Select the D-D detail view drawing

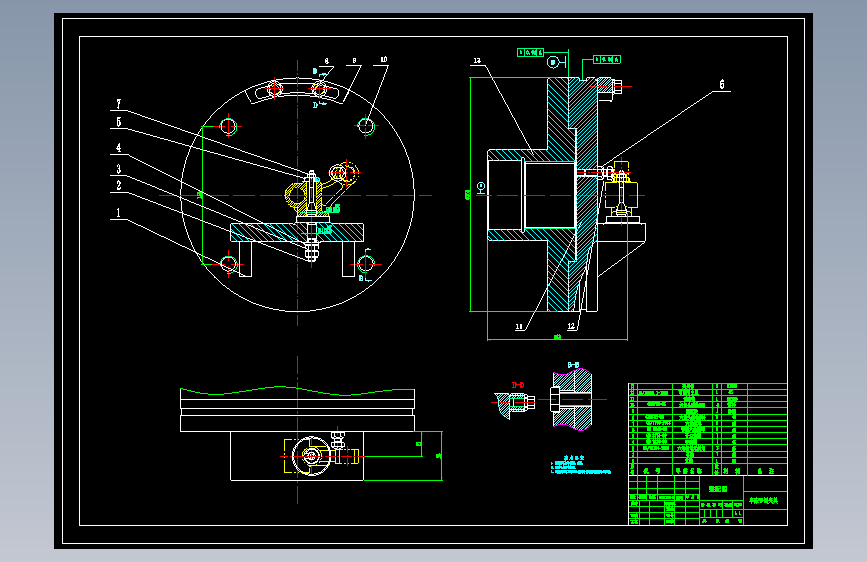coord(514,404)
